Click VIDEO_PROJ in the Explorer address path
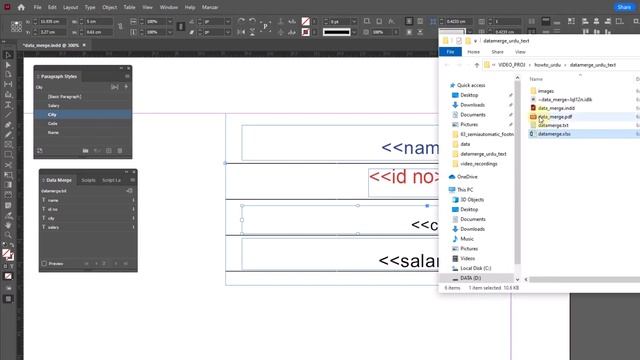 click(x=511, y=65)
